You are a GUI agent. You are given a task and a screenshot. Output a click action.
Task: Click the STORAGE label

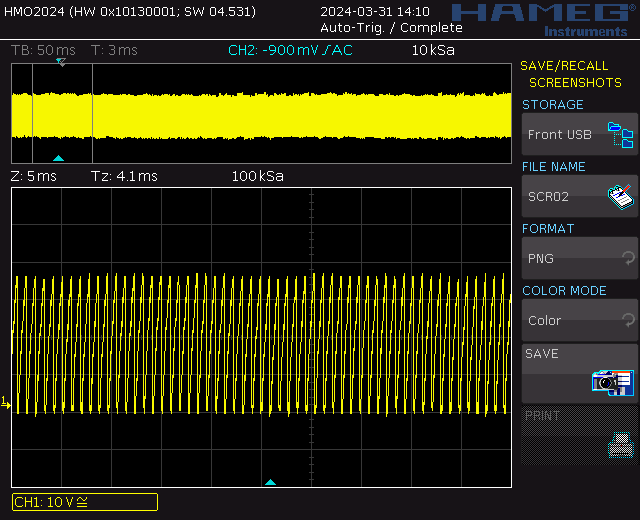coord(553,105)
